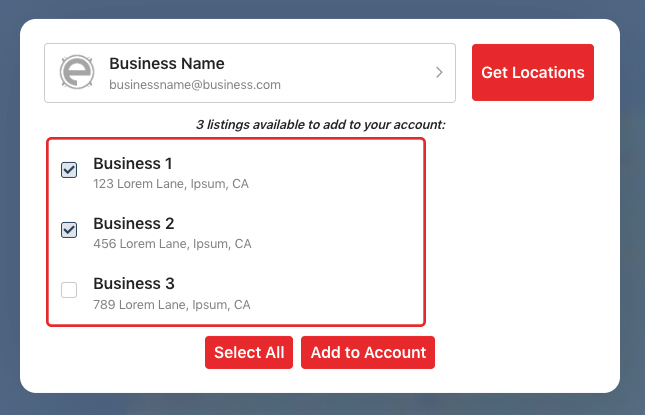Screen dimensions: 645x415
Task: Select the Business 1 listing title
Action: [132, 163]
